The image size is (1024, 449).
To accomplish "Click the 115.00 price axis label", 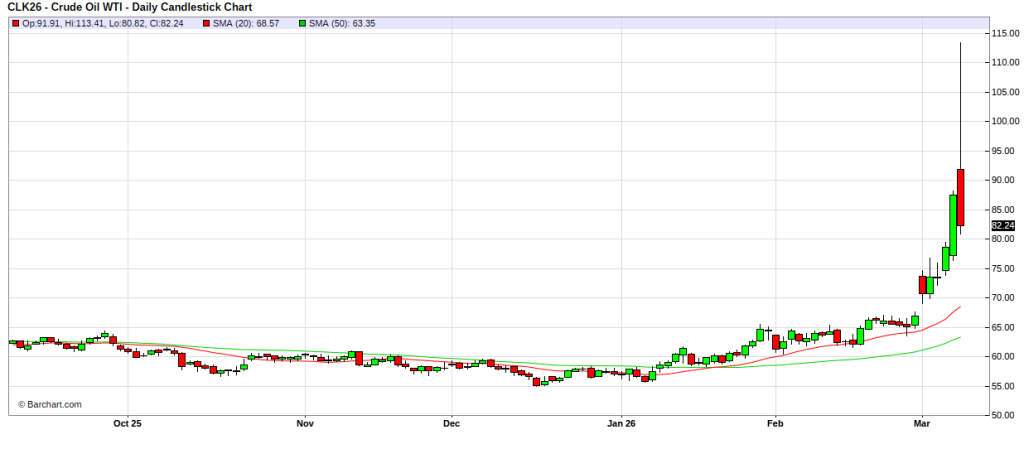I will [1004, 33].
